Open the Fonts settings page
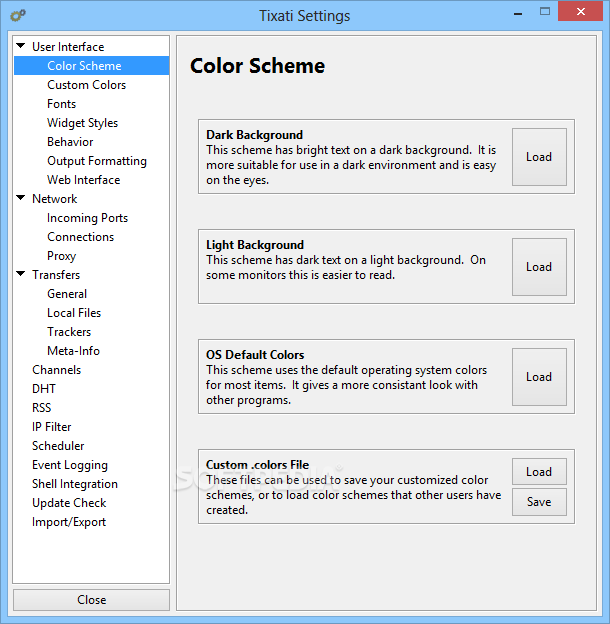The image size is (610, 624). 61,104
